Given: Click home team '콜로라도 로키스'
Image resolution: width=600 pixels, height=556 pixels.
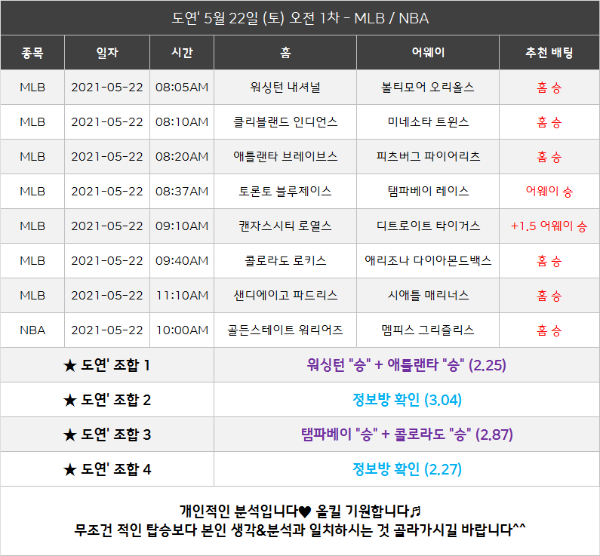Looking at the screenshot, I should tap(285, 261).
